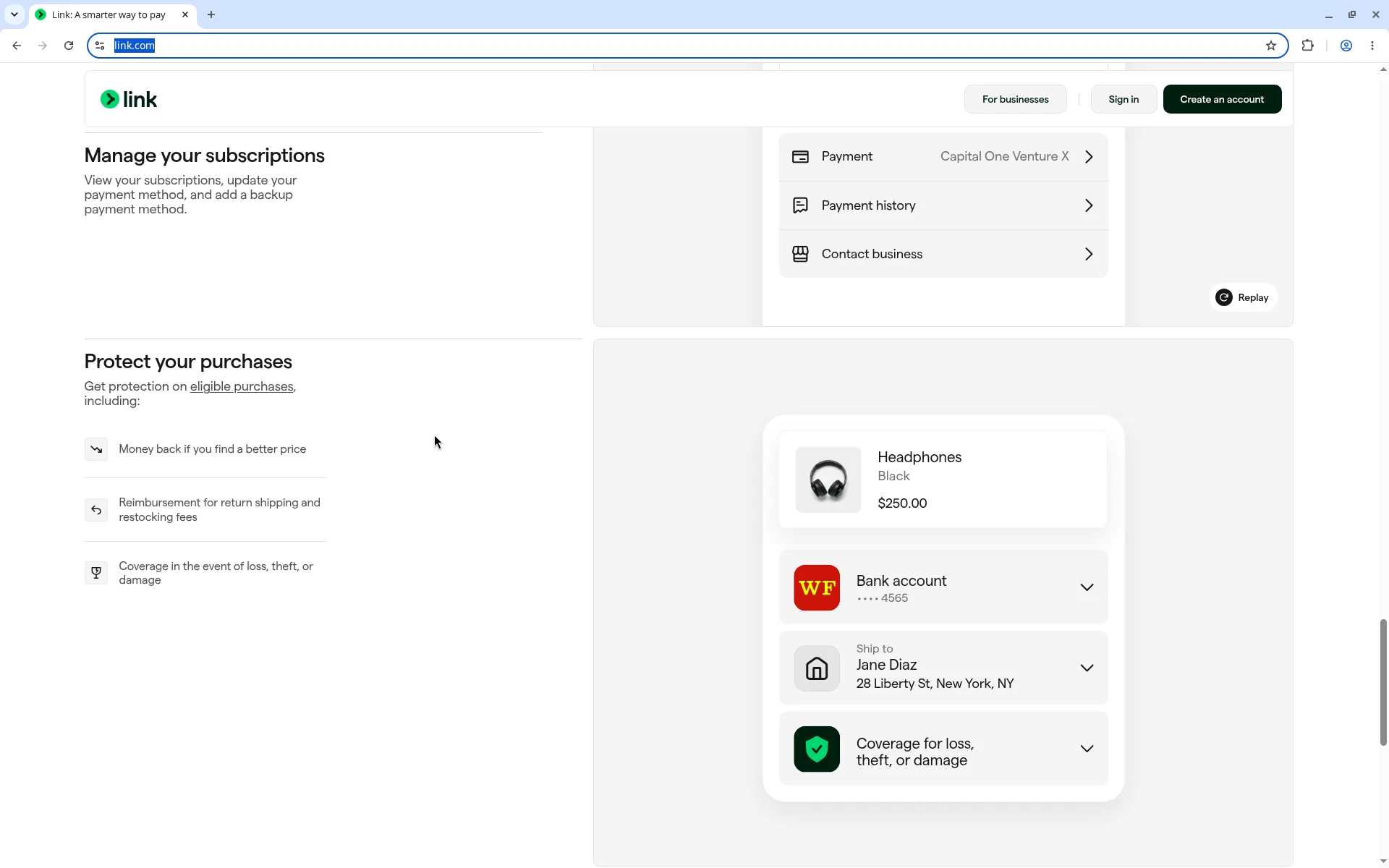The image size is (1389, 868).
Task: Click the Protect your purchases heading
Action: coord(188,362)
